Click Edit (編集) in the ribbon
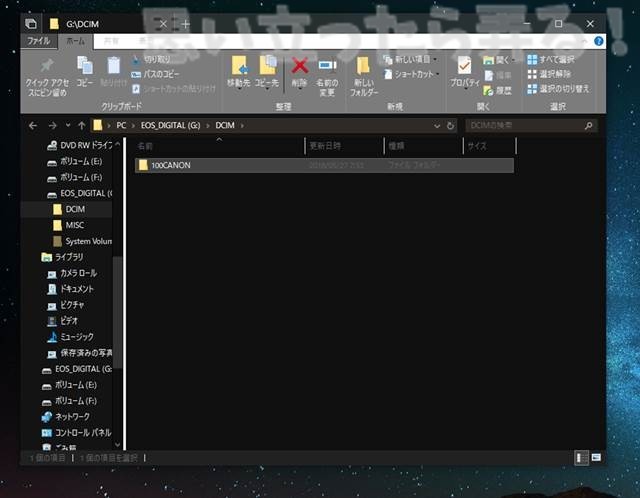The height and width of the screenshot is (498, 640). [498, 75]
